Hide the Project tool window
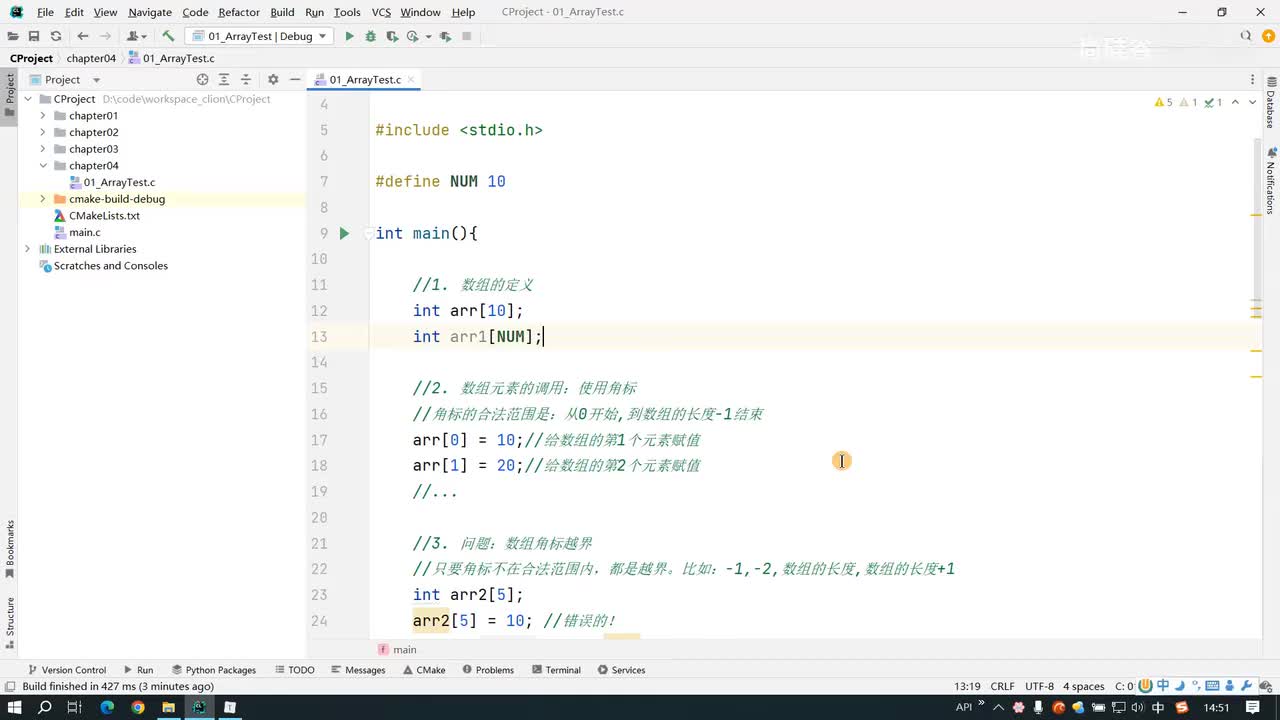The height and width of the screenshot is (720, 1280). (x=295, y=79)
